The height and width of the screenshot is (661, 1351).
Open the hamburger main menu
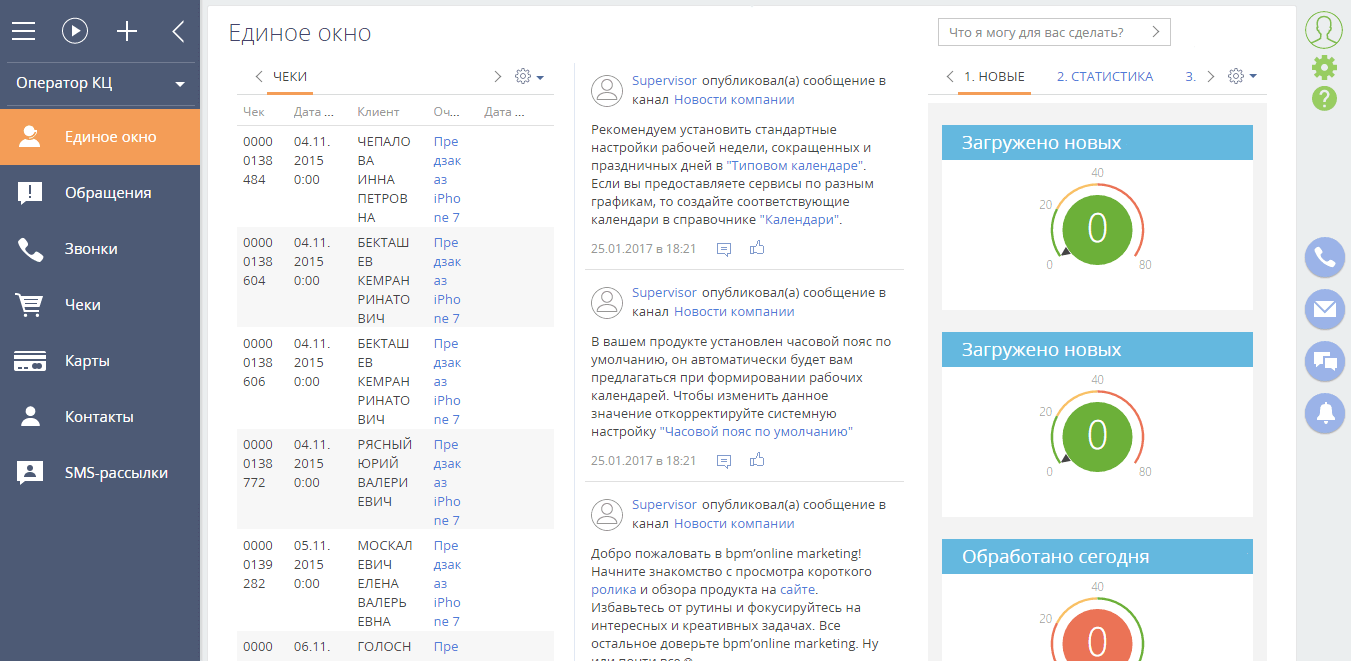pyautogui.click(x=23, y=31)
